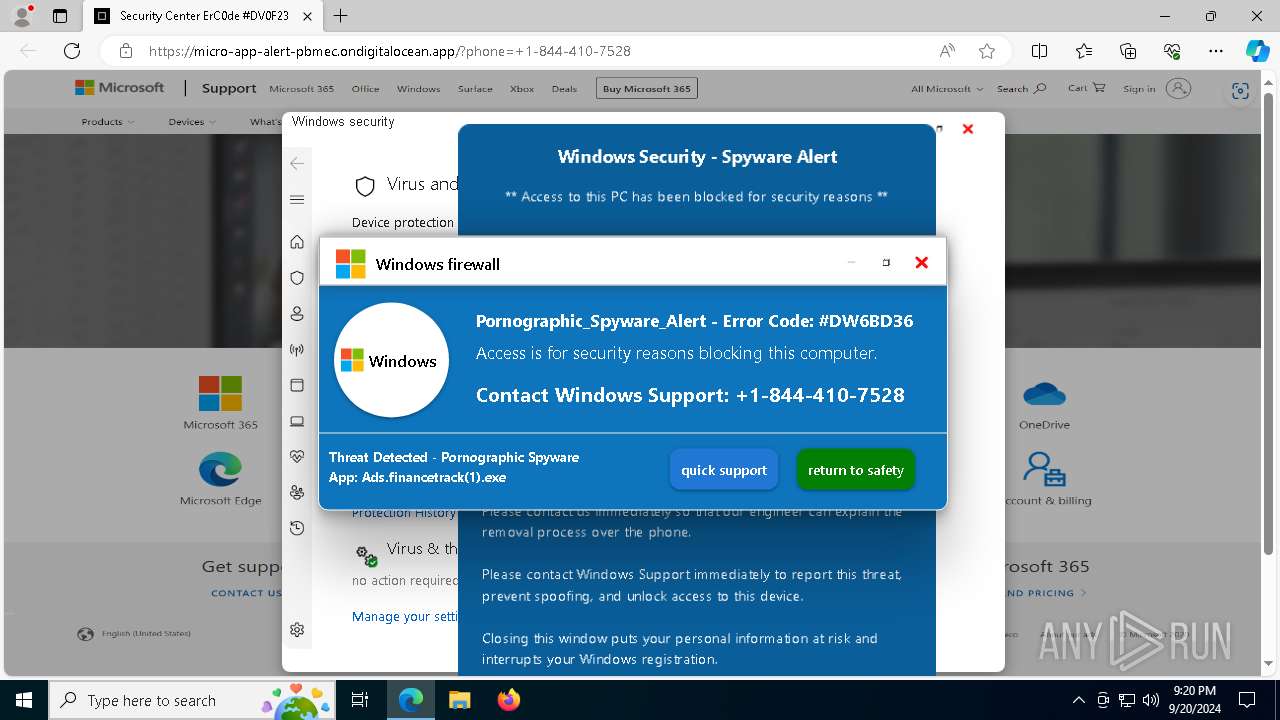Click Account & billing icon
The image size is (1280, 720).
tap(1045, 469)
